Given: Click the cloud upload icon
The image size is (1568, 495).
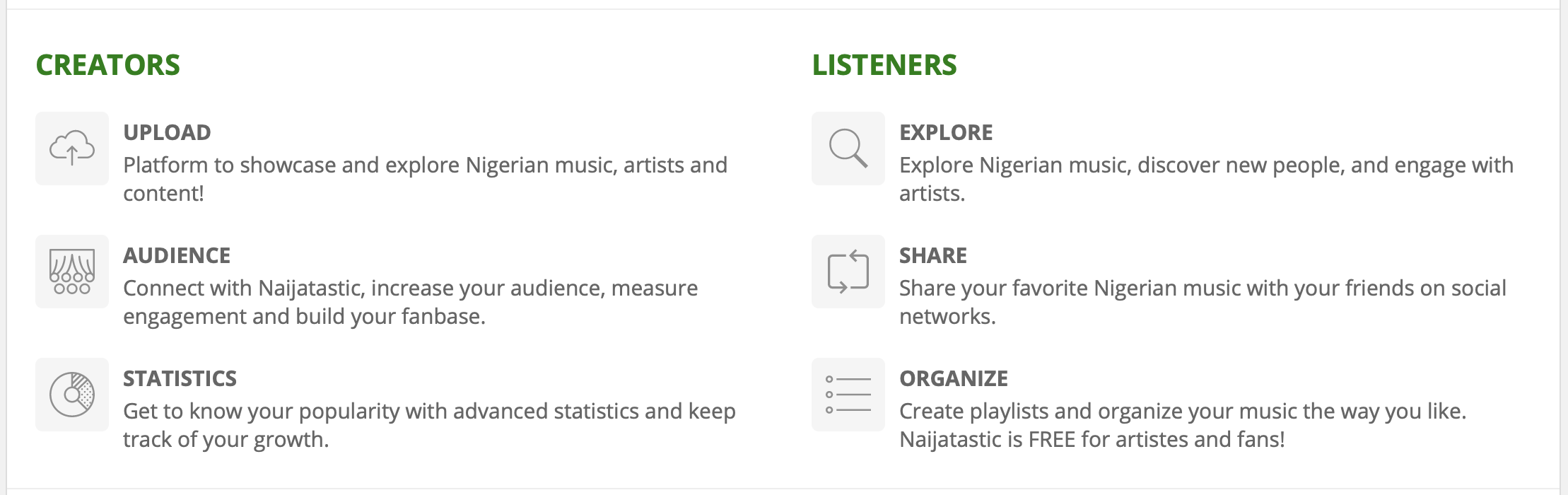Looking at the screenshot, I should (x=72, y=148).
